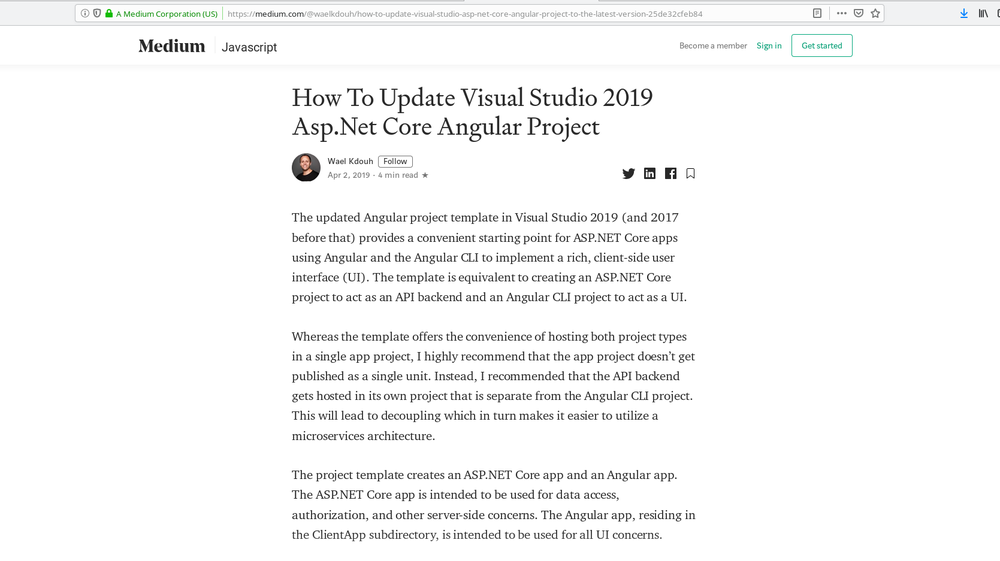
Task: Open the Javascript publication link
Action: point(249,47)
